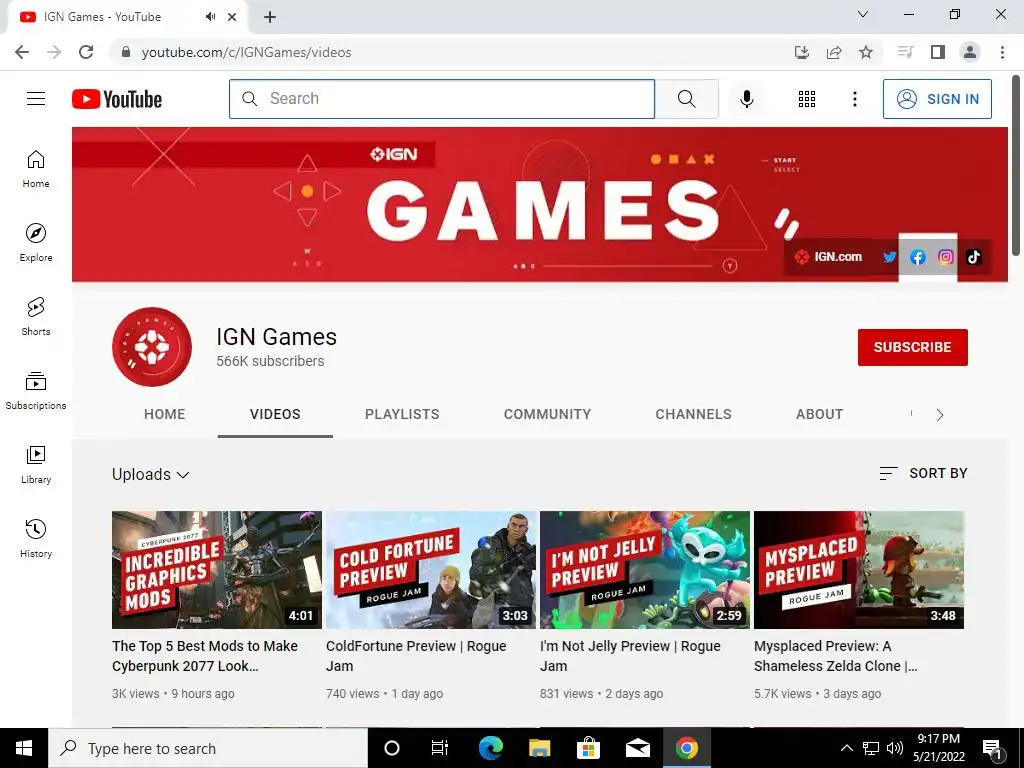Open Explore in sidebar
Image resolution: width=1024 pixels, height=768 pixels.
tap(36, 242)
